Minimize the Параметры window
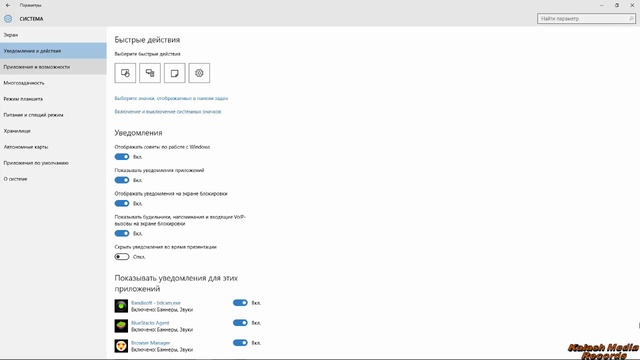Viewport: 640px width, 360px height. click(x=602, y=5)
